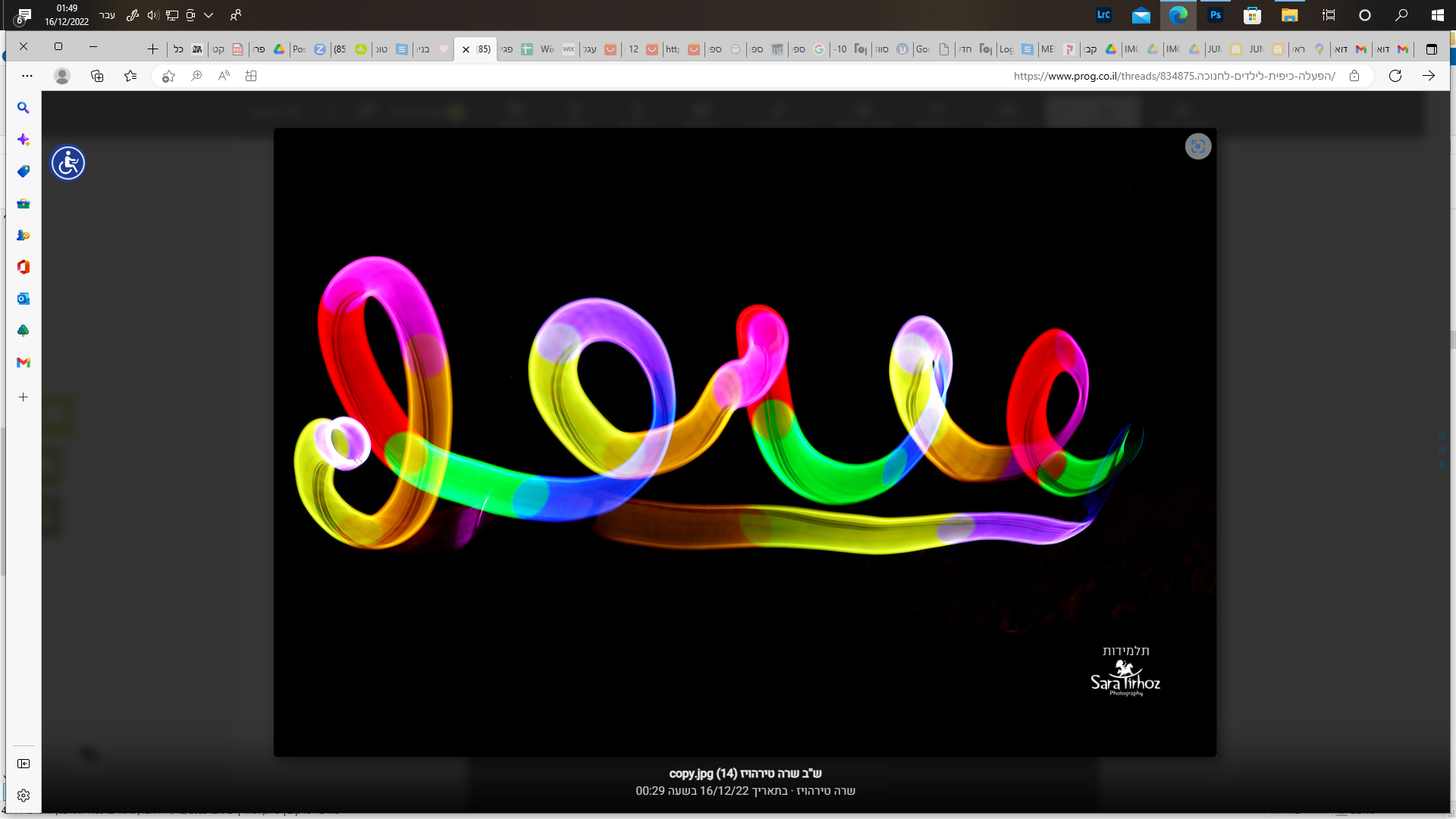Open Settings and more three-dots menu
Screen dimensions: 1456x819
click(x=27, y=76)
